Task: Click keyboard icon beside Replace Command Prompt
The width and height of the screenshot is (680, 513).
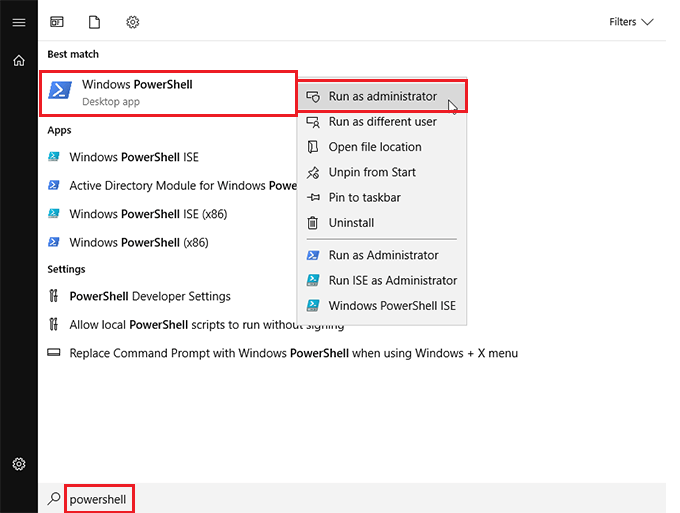Action: pyautogui.click(x=54, y=352)
